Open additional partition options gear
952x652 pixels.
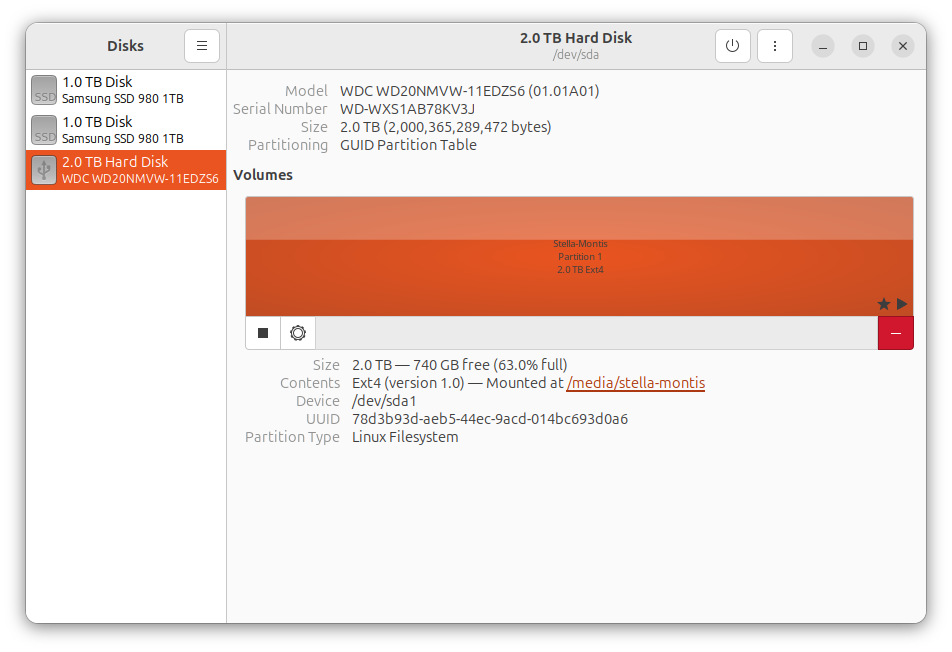[298, 333]
